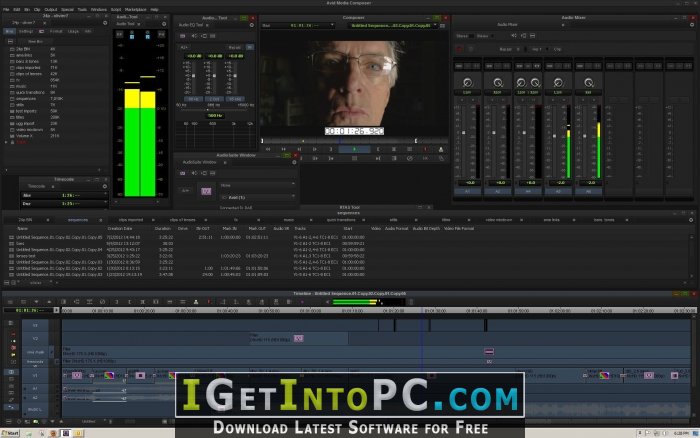The image size is (700, 438).
Task: Open the Avid (1) dropdown in the AudioSuite Window
Action: click(258, 197)
